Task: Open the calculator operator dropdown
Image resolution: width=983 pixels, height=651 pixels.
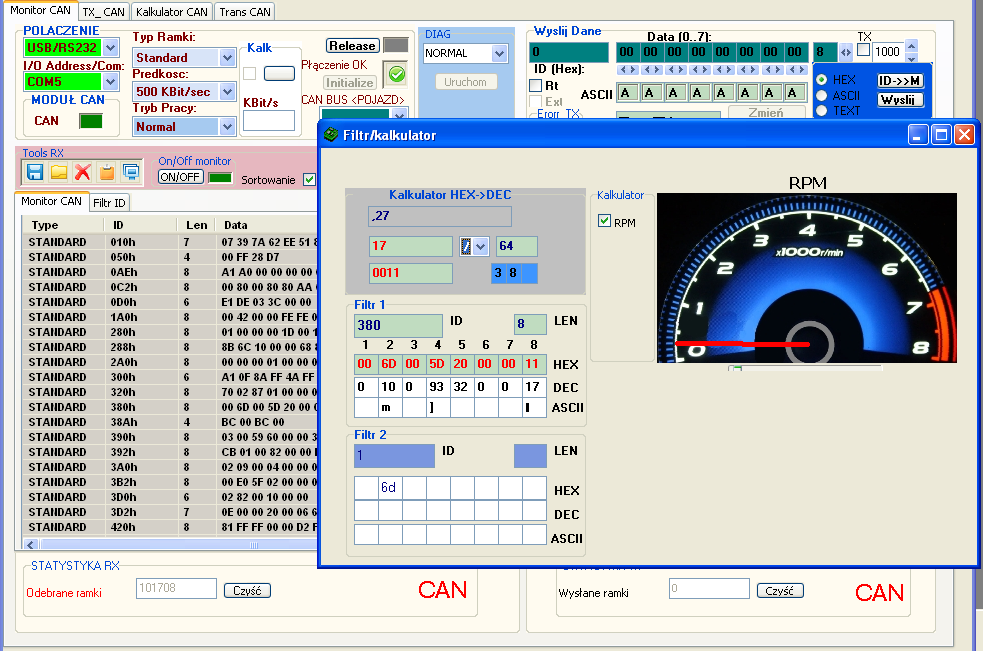Action: [480, 246]
